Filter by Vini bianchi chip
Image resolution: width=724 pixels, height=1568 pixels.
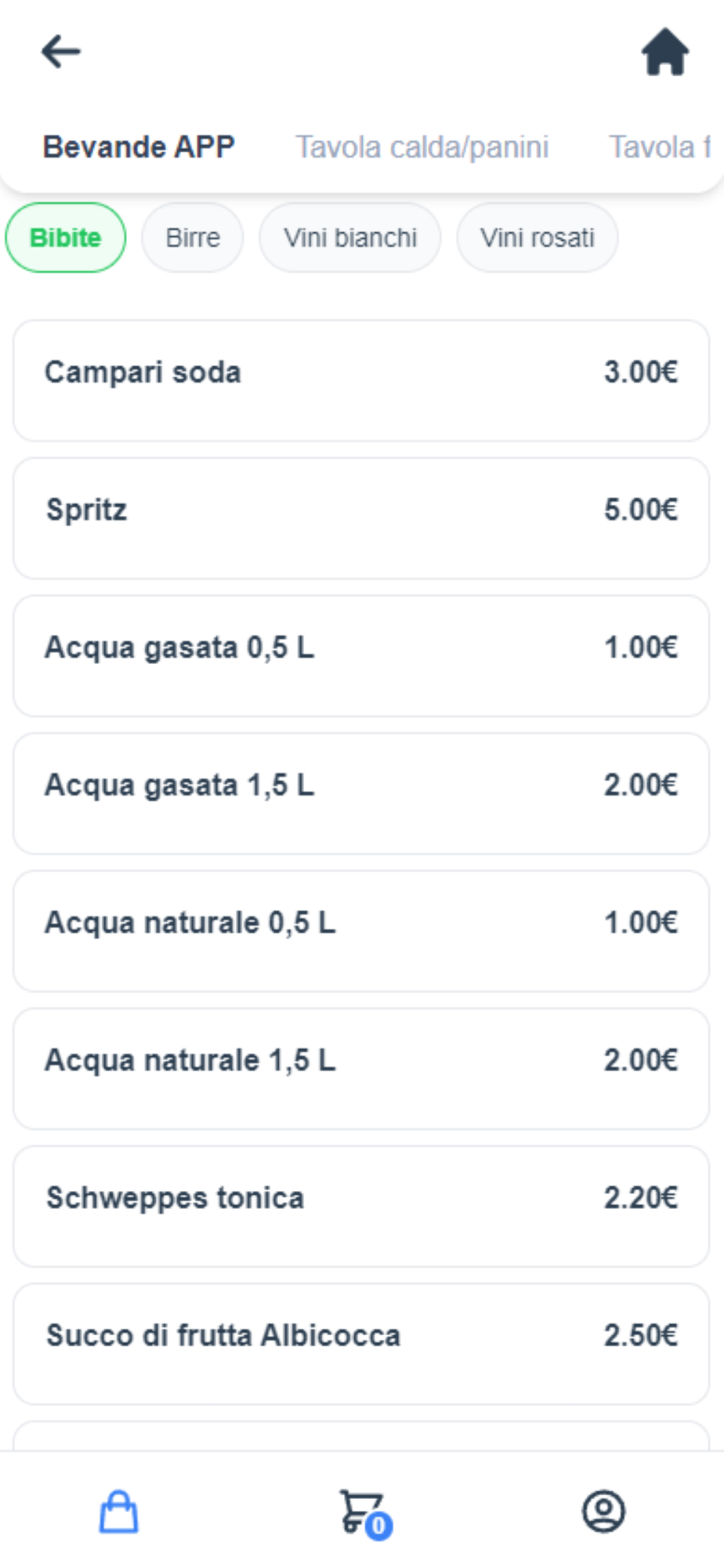click(350, 238)
